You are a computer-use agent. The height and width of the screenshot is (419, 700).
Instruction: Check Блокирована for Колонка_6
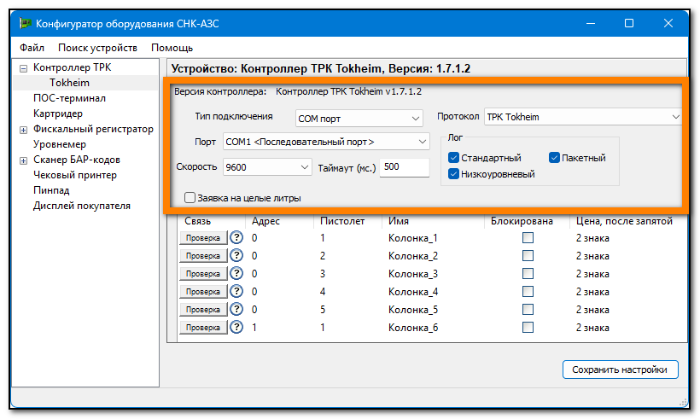528,327
